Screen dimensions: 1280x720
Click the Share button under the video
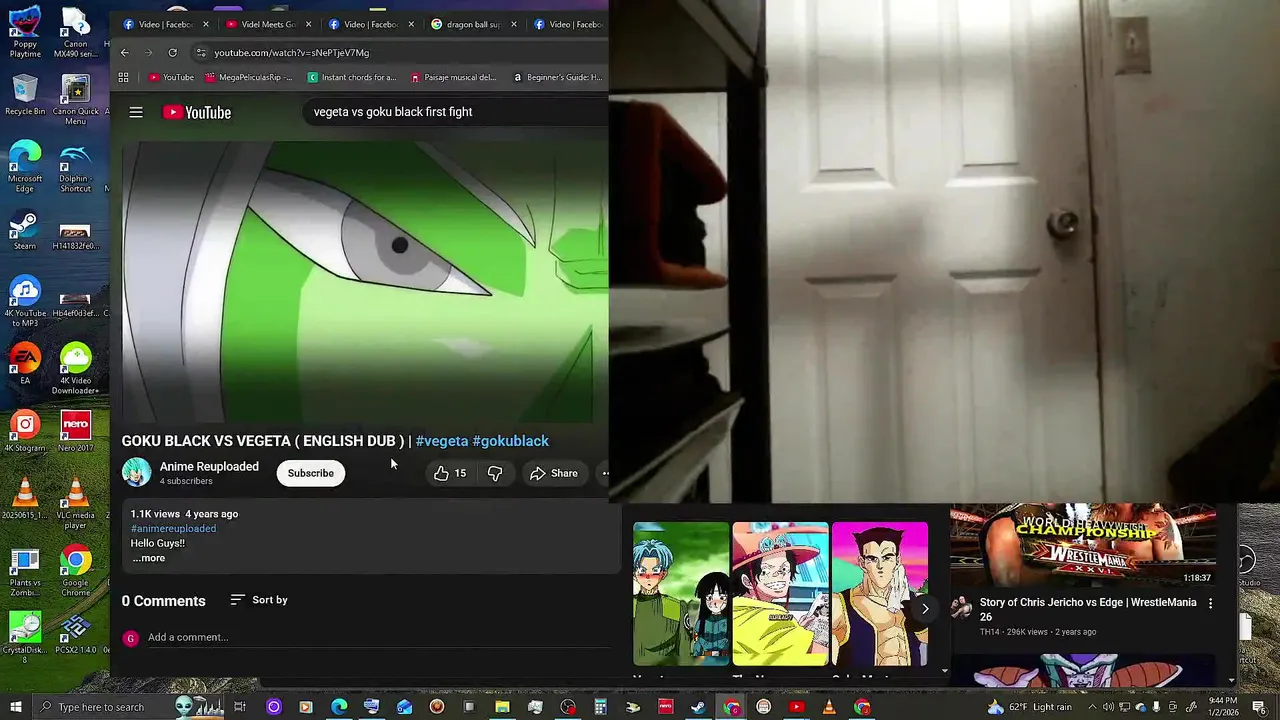tap(554, 473)
